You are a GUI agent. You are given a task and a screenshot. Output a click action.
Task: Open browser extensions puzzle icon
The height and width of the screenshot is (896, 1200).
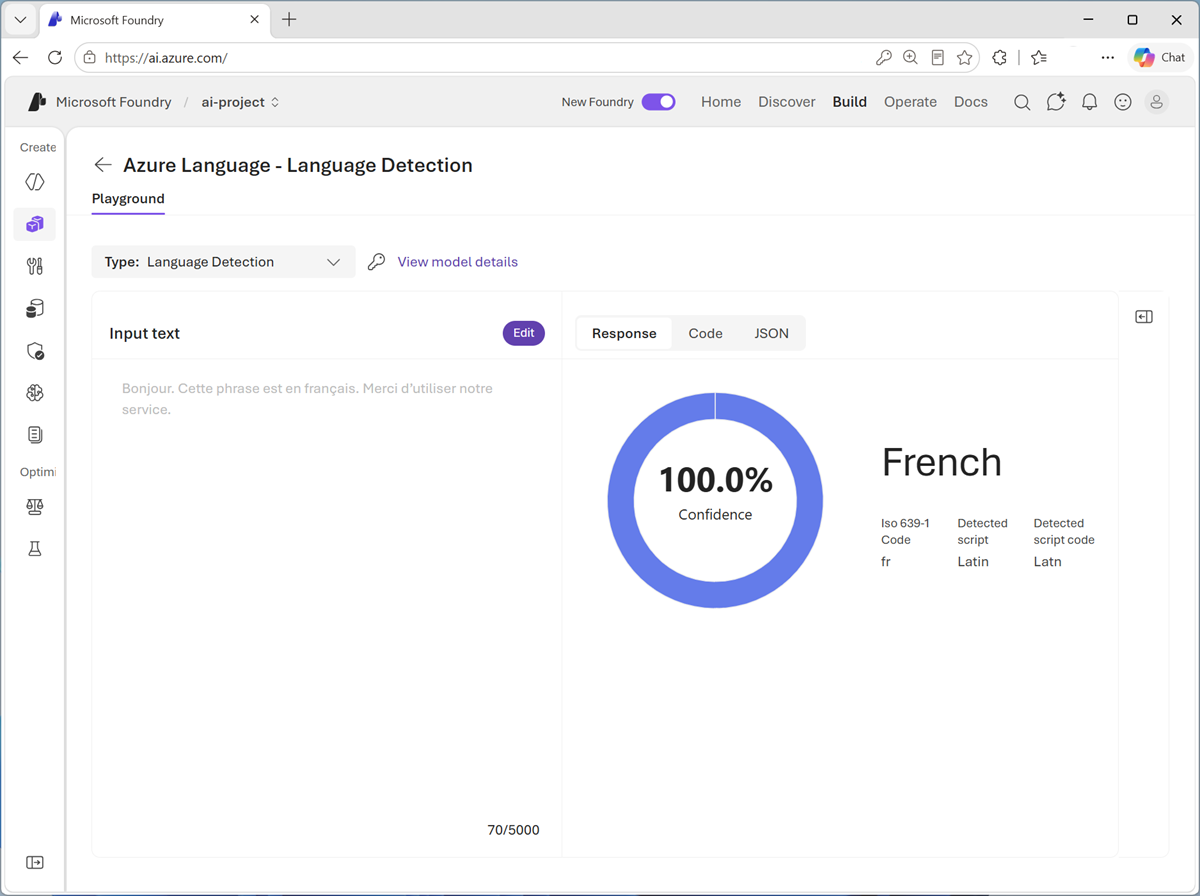(999, 58)
